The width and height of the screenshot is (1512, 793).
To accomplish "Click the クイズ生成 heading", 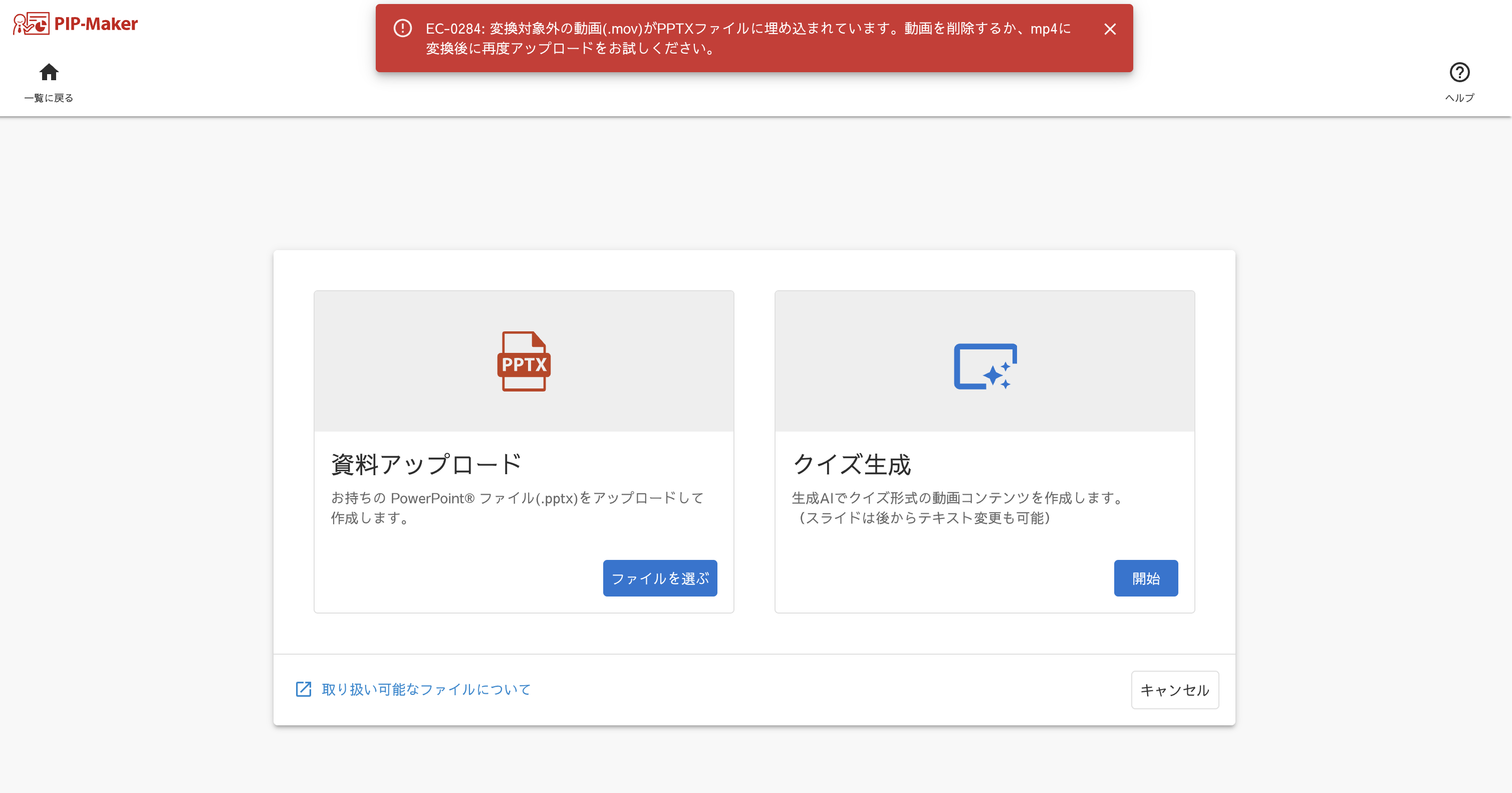I will coord(852,464).
